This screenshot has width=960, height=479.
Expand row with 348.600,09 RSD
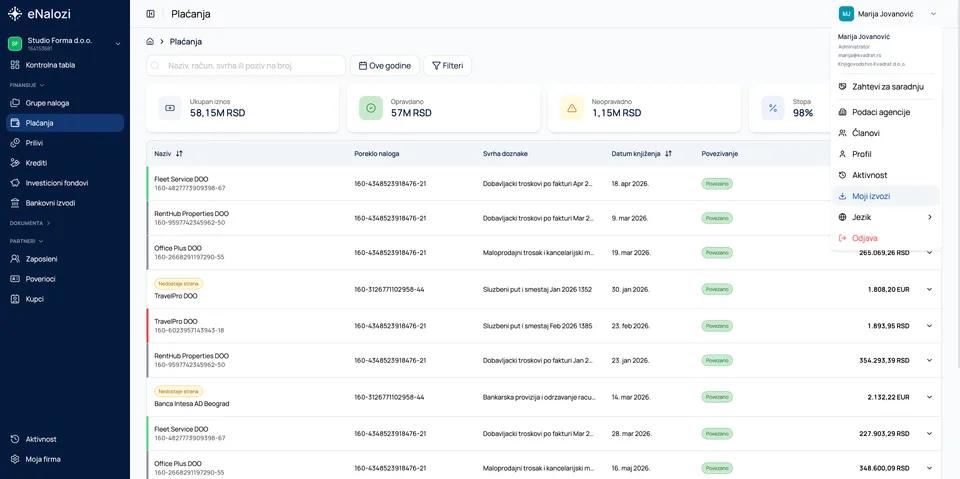point(929,468)
